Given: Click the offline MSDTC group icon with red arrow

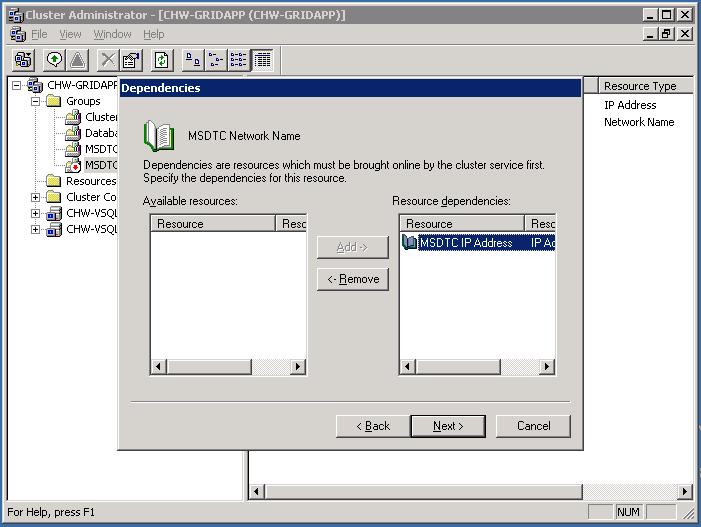Looking at the screenshot, I should (x=73, y=165).
